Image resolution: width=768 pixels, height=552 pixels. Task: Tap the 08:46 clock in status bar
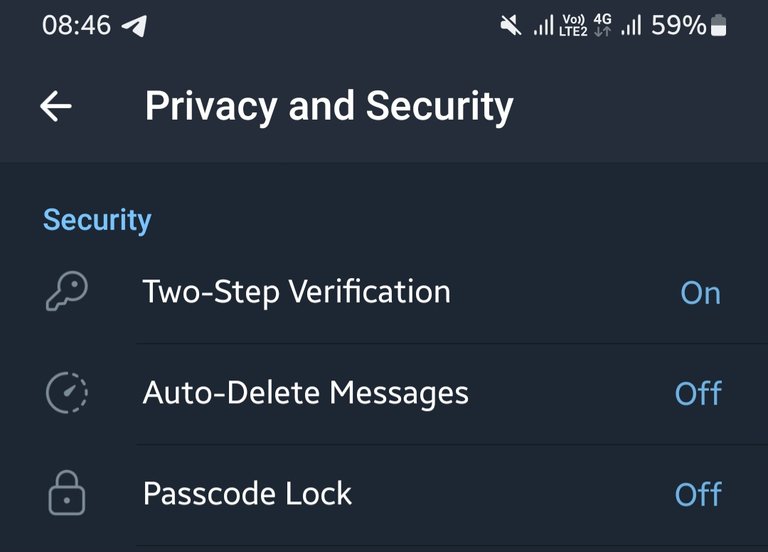(x=76, y=25)
